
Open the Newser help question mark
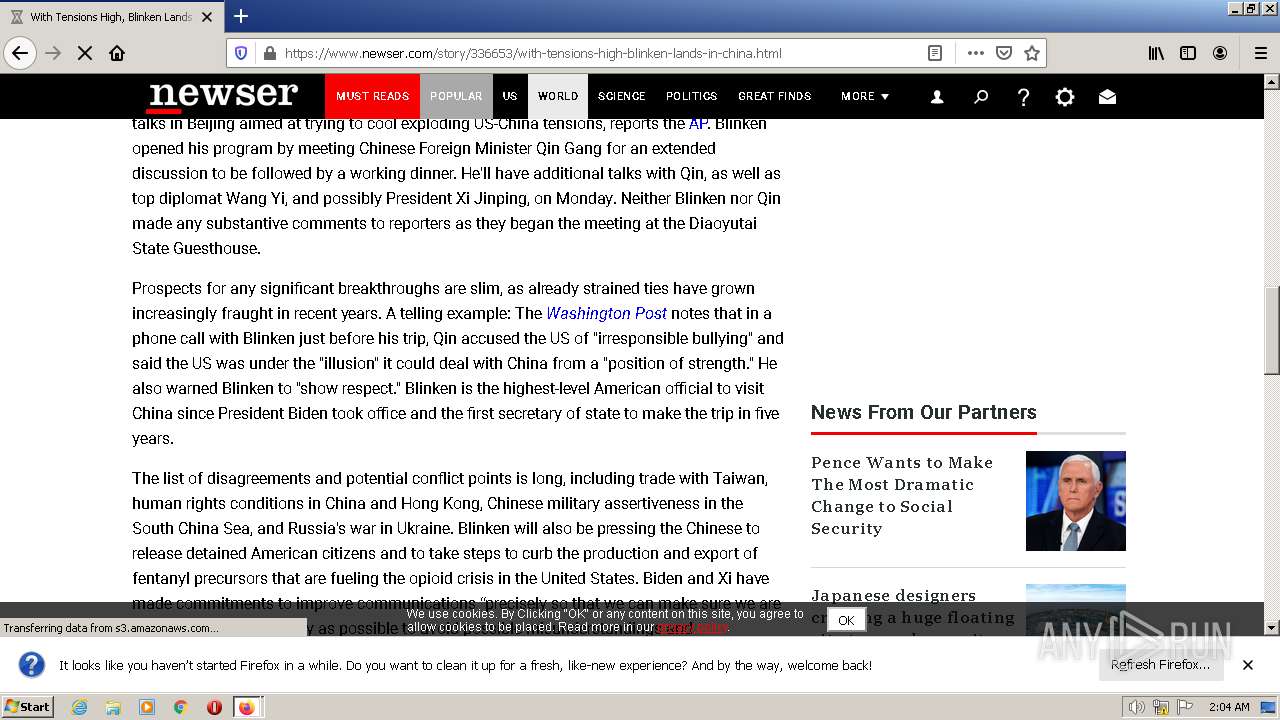pyautogui.click(x=1023, y=97)
